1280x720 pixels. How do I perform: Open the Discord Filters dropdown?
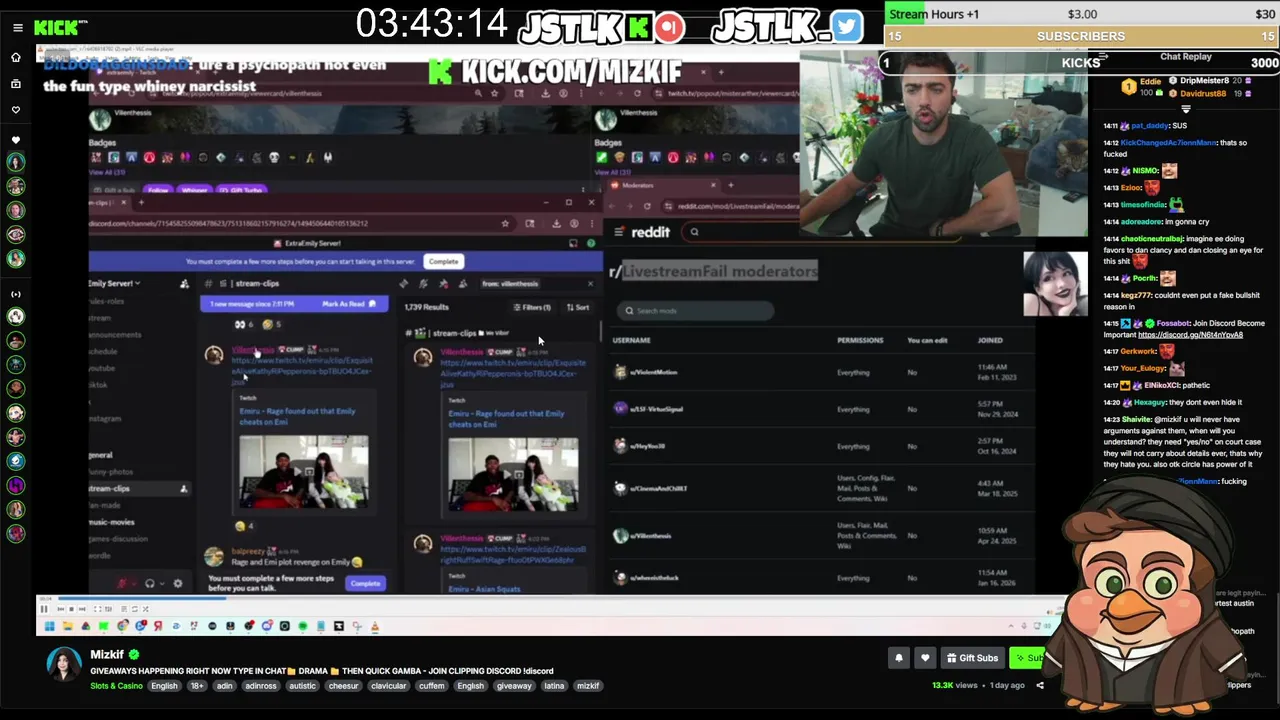pyautogui.click(x=532, y=308)
